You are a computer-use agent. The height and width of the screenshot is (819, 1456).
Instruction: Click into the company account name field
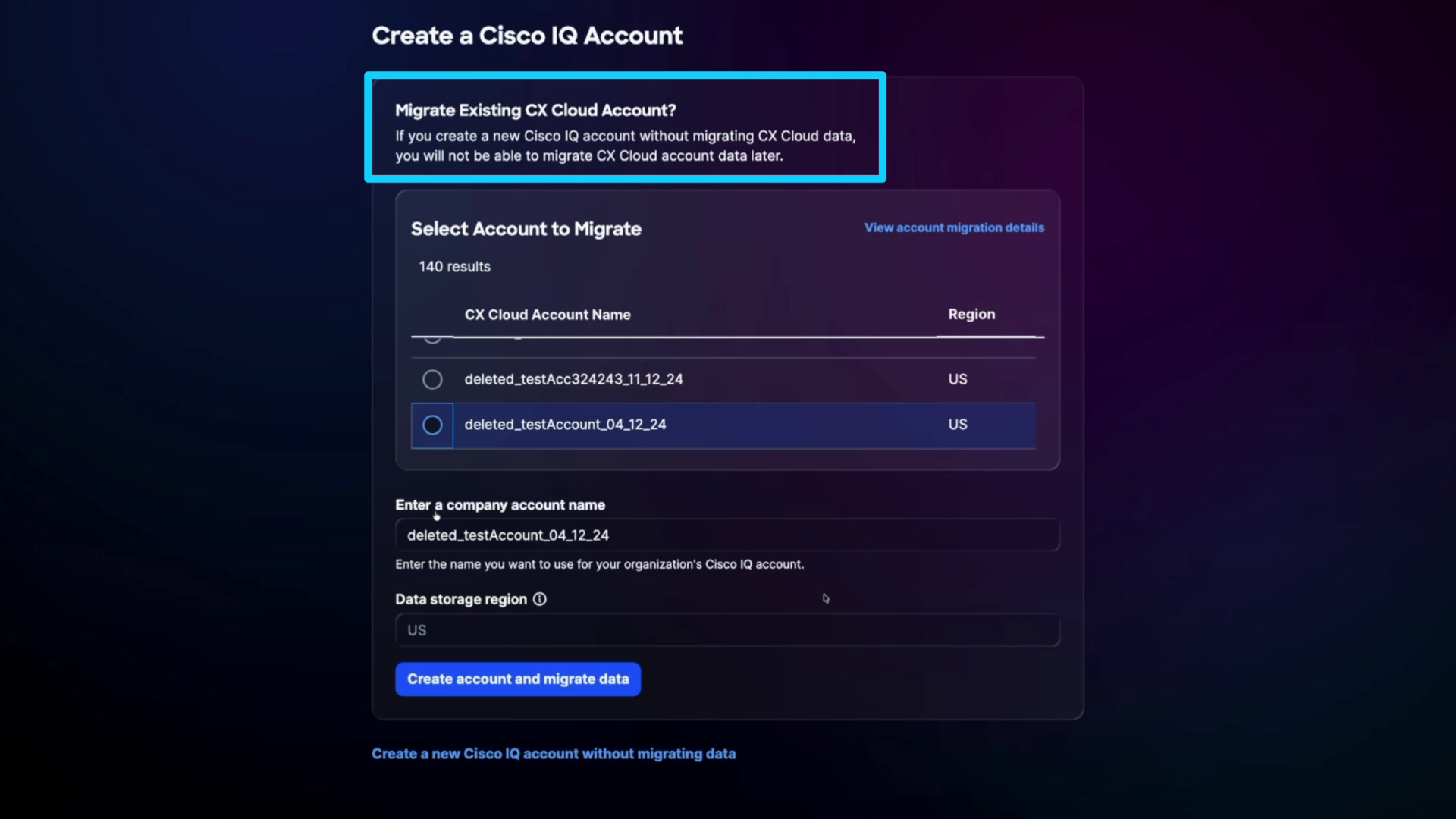(x=727, y=535)
